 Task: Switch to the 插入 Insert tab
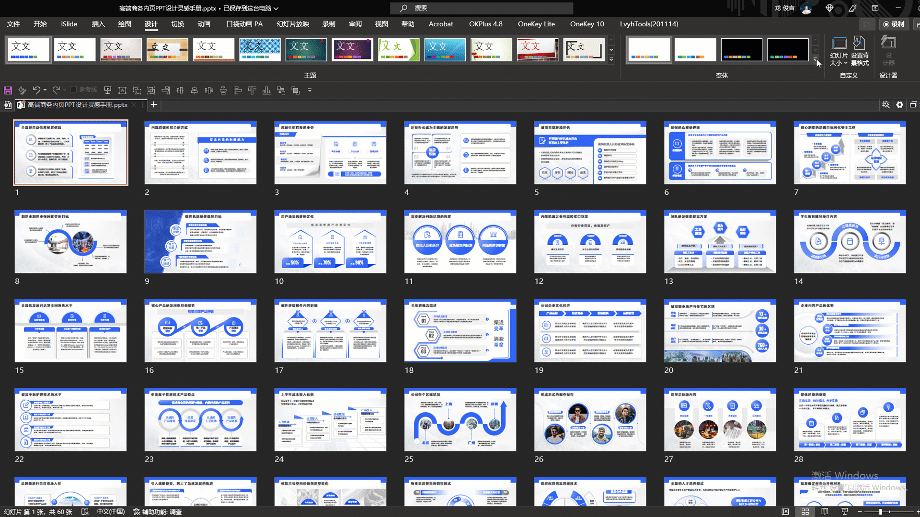coord(98,24)
